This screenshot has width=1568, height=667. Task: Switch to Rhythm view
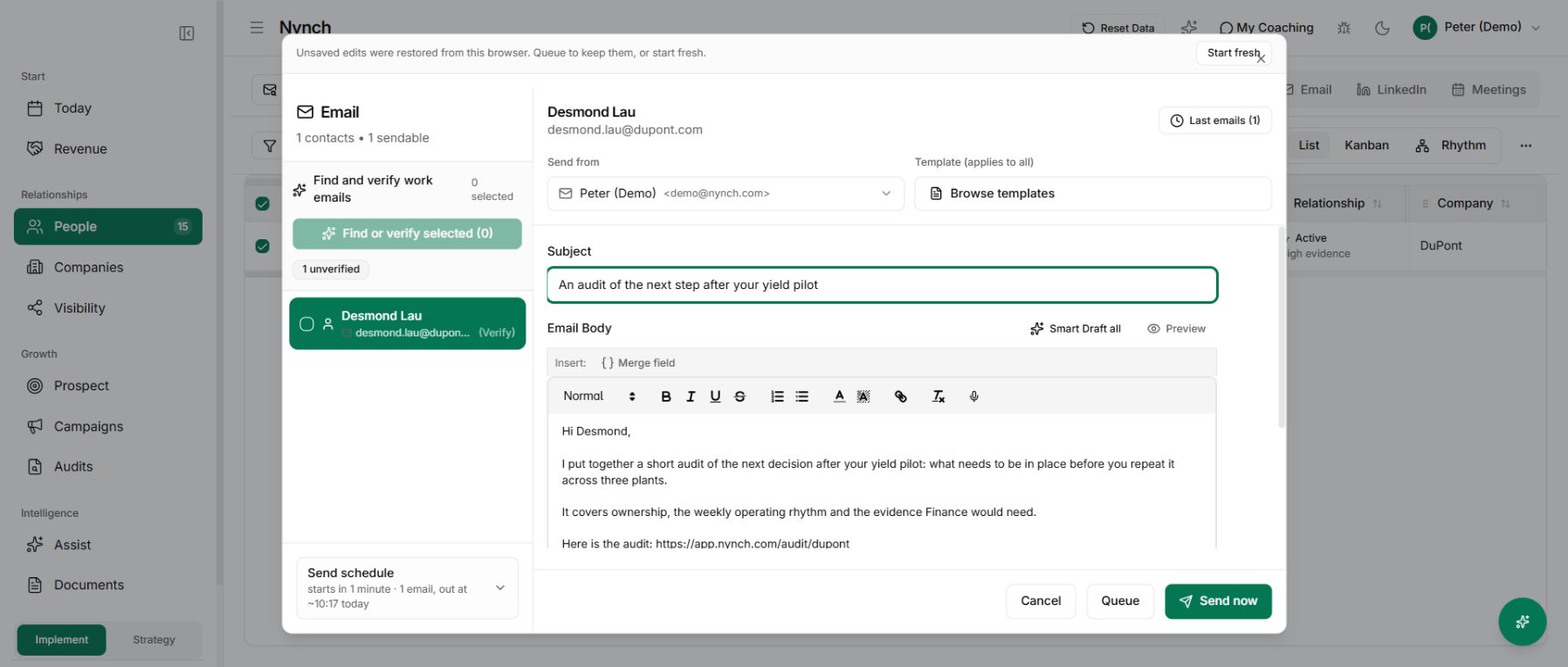[x=1450, y=146]
